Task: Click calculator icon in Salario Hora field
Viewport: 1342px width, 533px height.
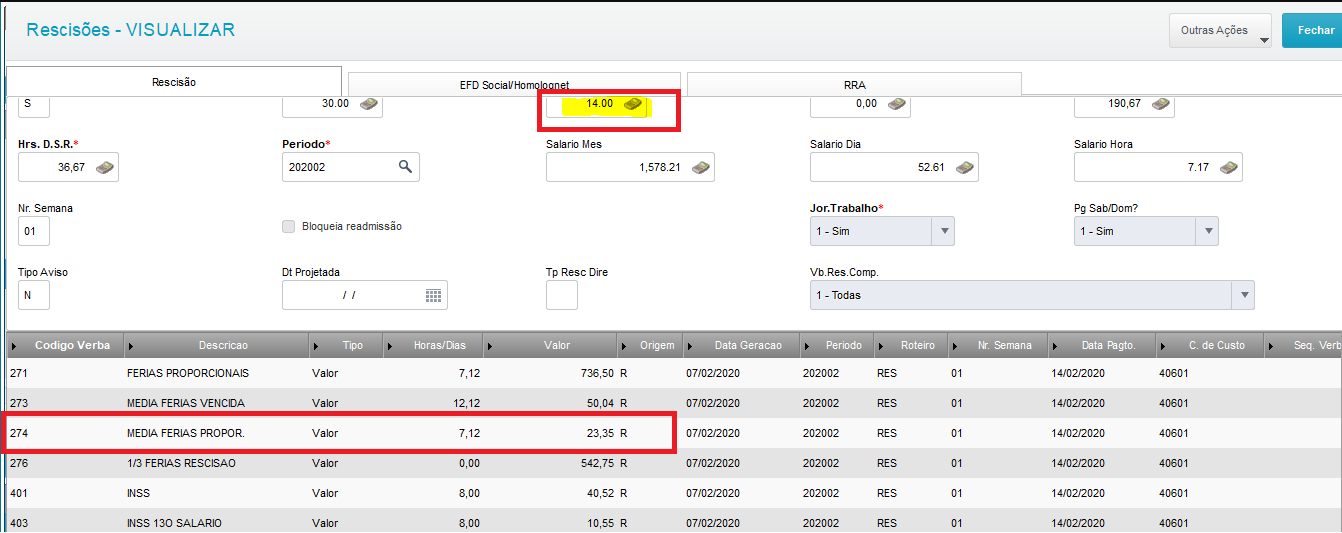Action: (1228, 167)
